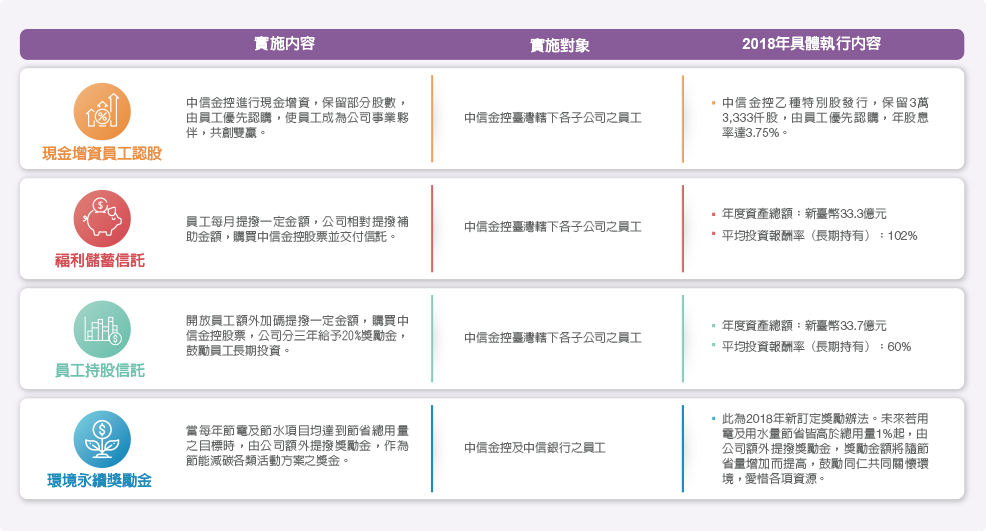The image size is (986, 531).
Task: Click the text starting 此為2018年新訂定獎勵辦法
Action: click(825, 449)
